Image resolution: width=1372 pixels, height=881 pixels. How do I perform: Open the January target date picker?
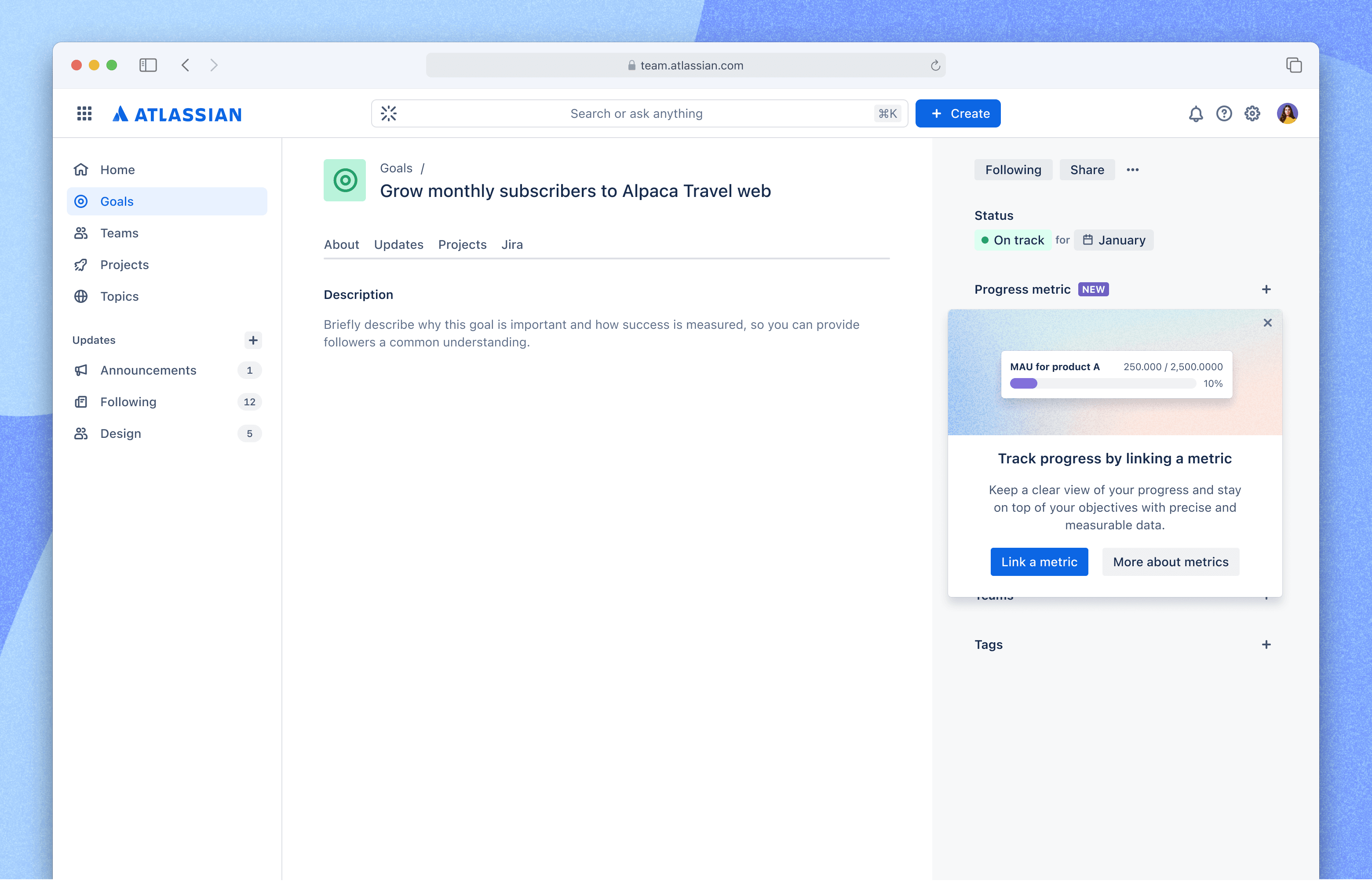(1113, 240)
